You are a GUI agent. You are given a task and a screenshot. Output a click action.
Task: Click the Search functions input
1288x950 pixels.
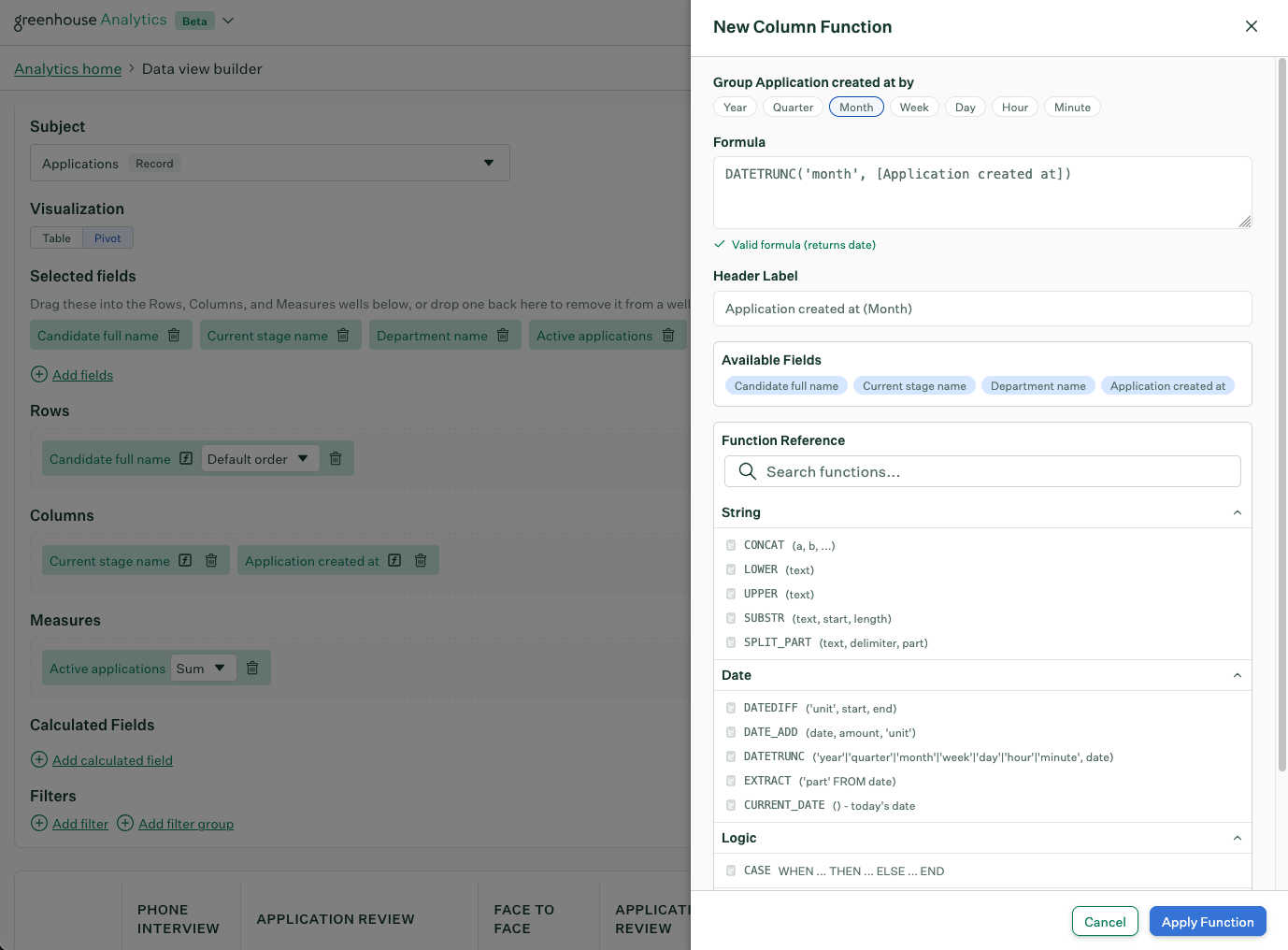tap(982, 471)
